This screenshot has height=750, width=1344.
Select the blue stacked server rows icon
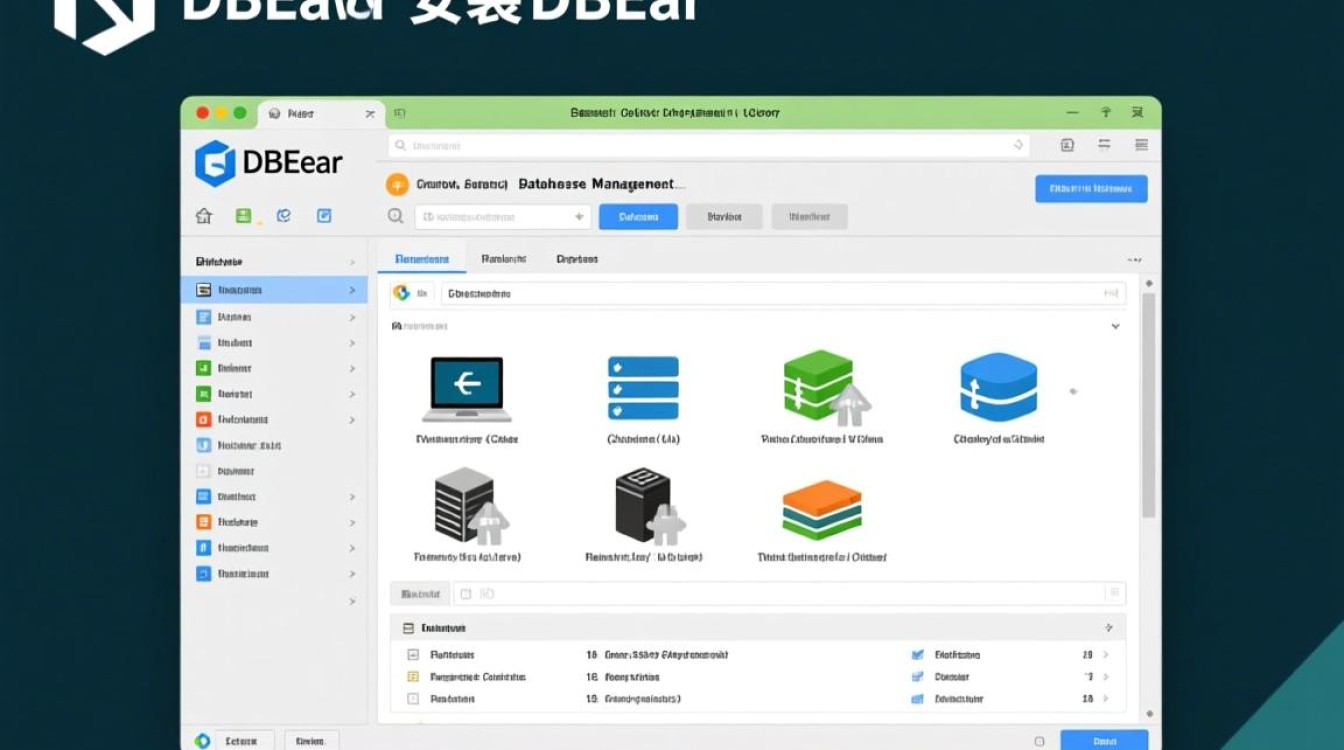[643, 388]
